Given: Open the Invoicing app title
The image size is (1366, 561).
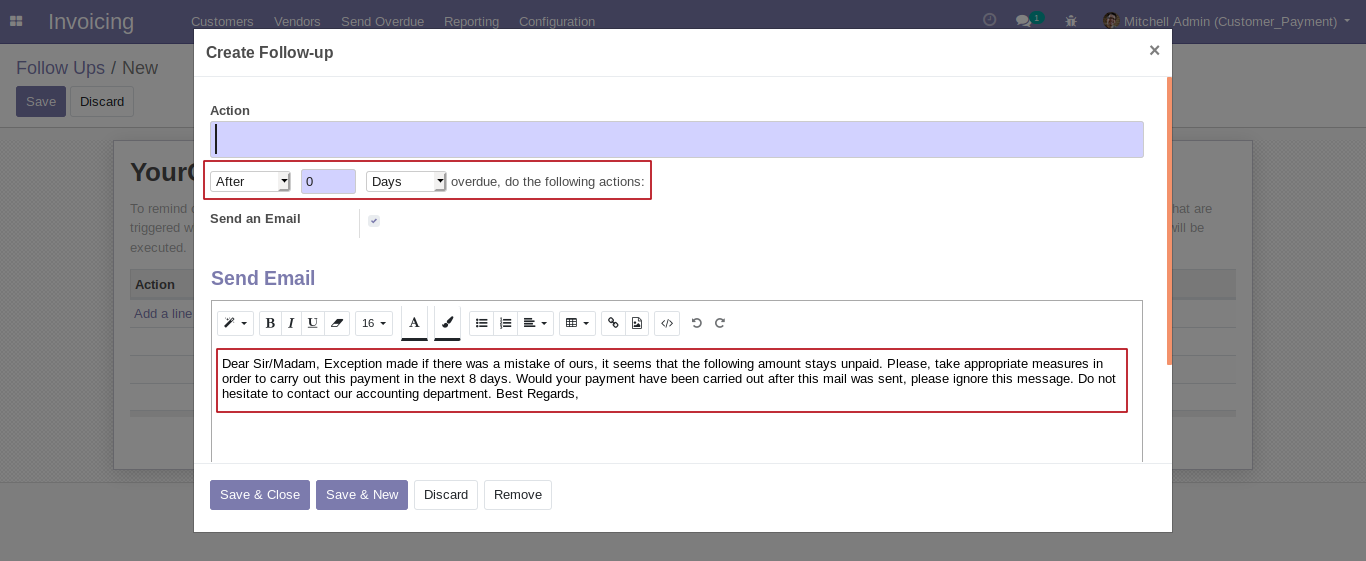Looking at the screenshot, I should click(x=91, y=21).
